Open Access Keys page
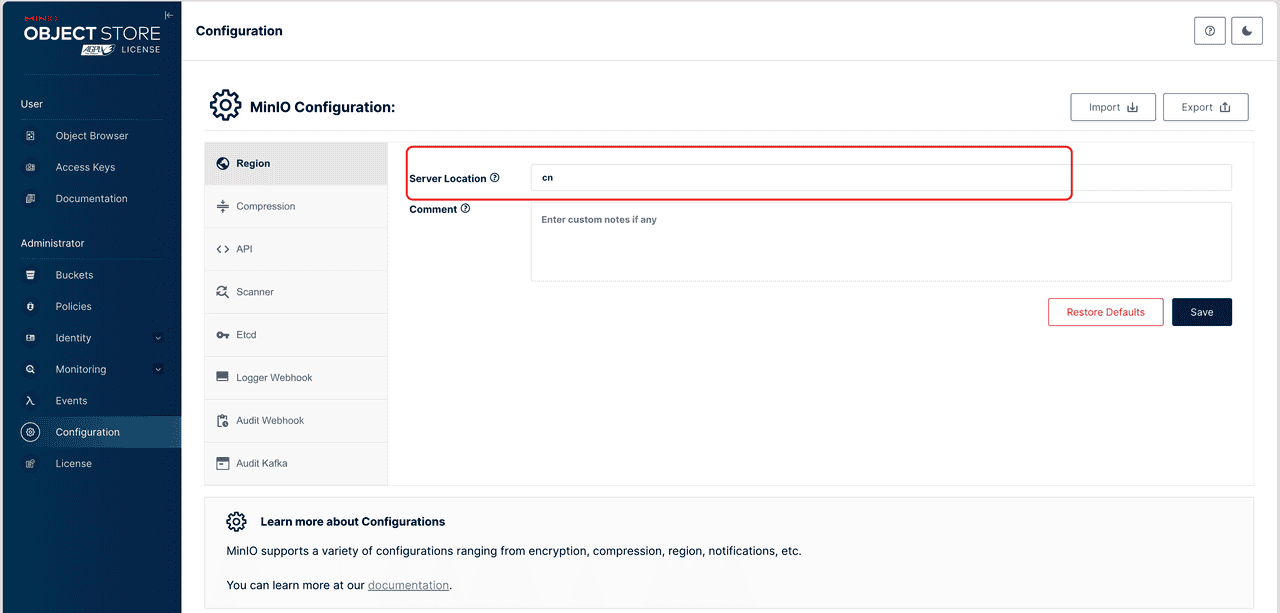The height and width of the screenshot is (613, 1280). pyautogui.click(x=85, y=167)
